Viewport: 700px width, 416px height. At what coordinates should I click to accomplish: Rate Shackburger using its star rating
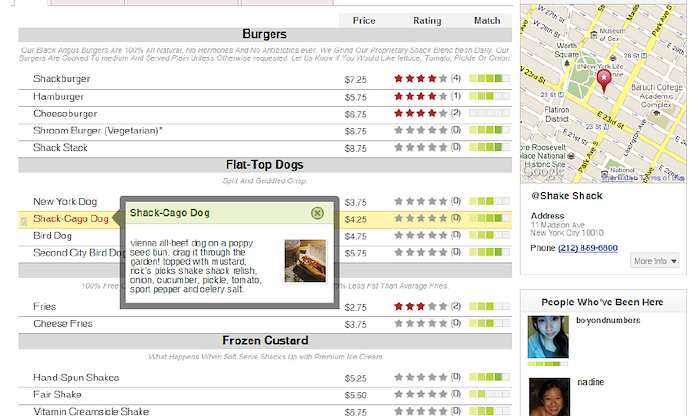pos(421,79)
